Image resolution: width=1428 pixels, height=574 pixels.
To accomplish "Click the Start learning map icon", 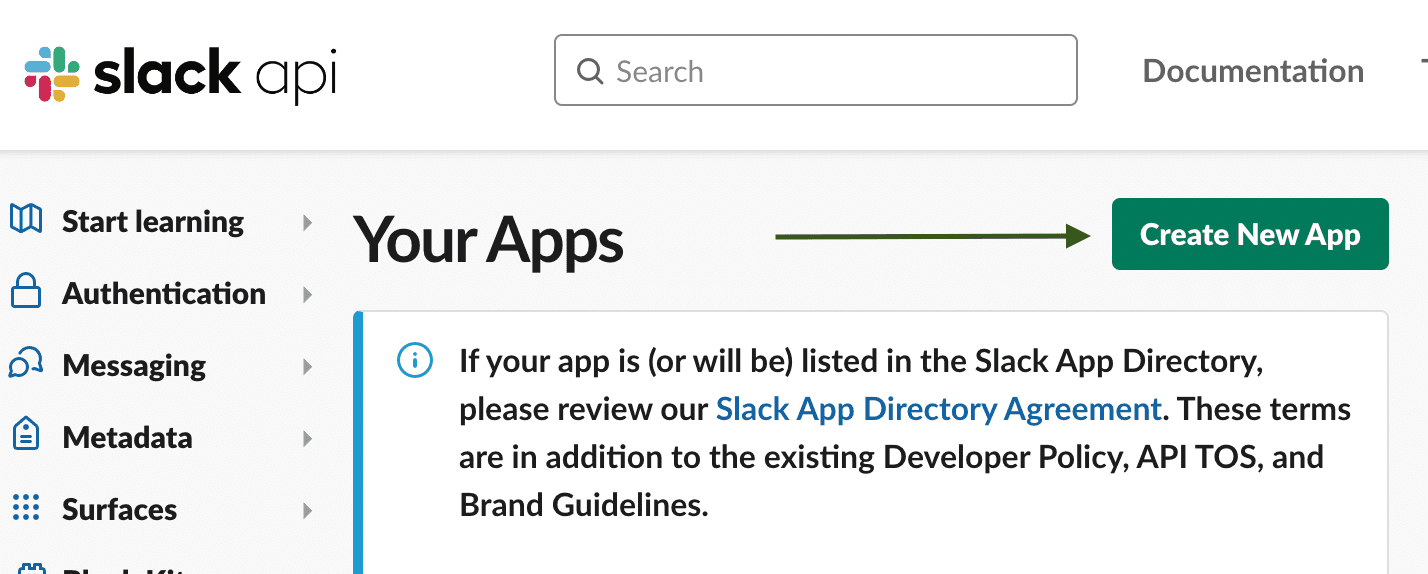I will click(25, 220).
